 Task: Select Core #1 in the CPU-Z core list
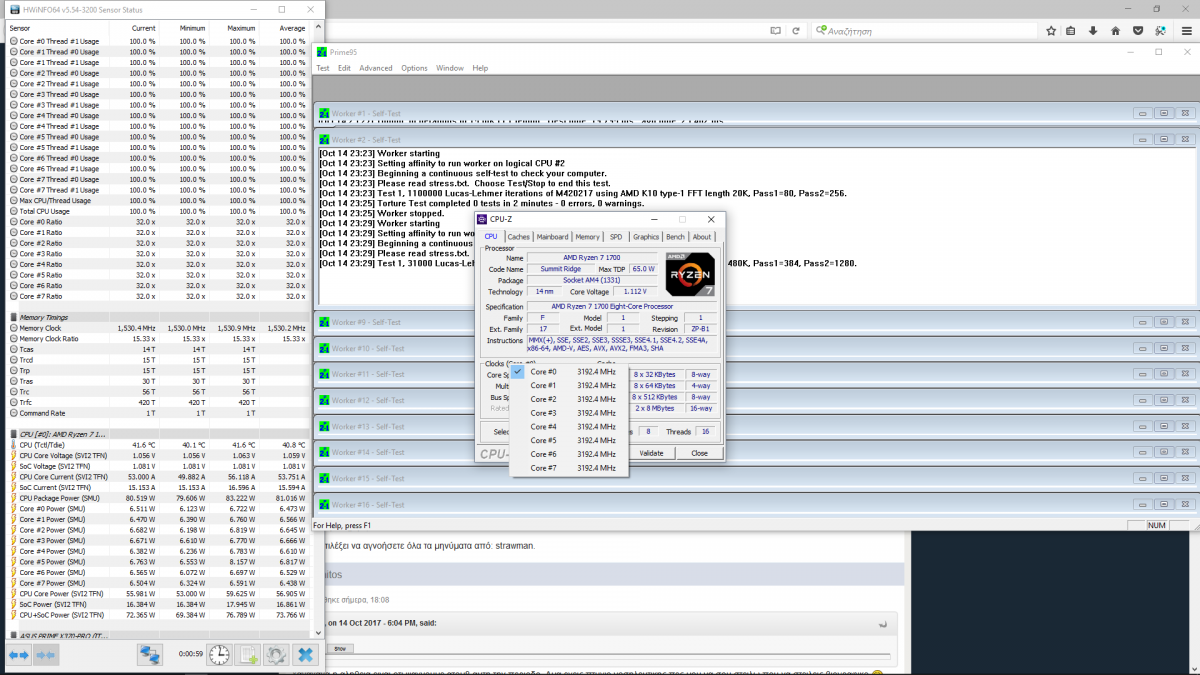coord(569,385)
